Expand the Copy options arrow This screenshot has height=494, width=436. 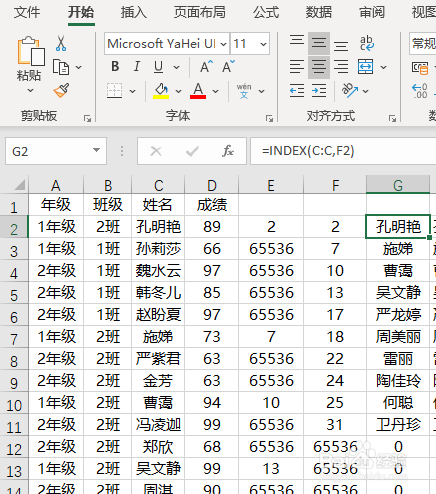pyautogui.click(x=79, y=67)
